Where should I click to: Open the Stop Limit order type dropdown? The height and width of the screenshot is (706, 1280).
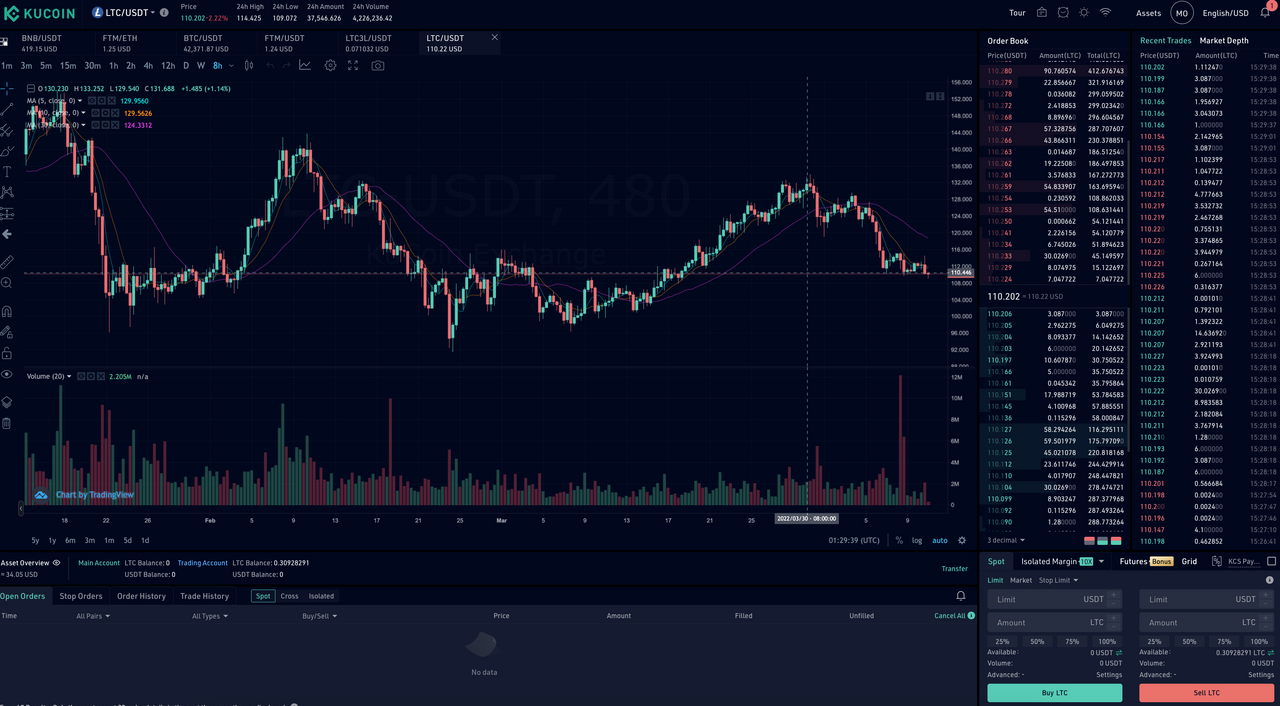(x=1059, y=580)
